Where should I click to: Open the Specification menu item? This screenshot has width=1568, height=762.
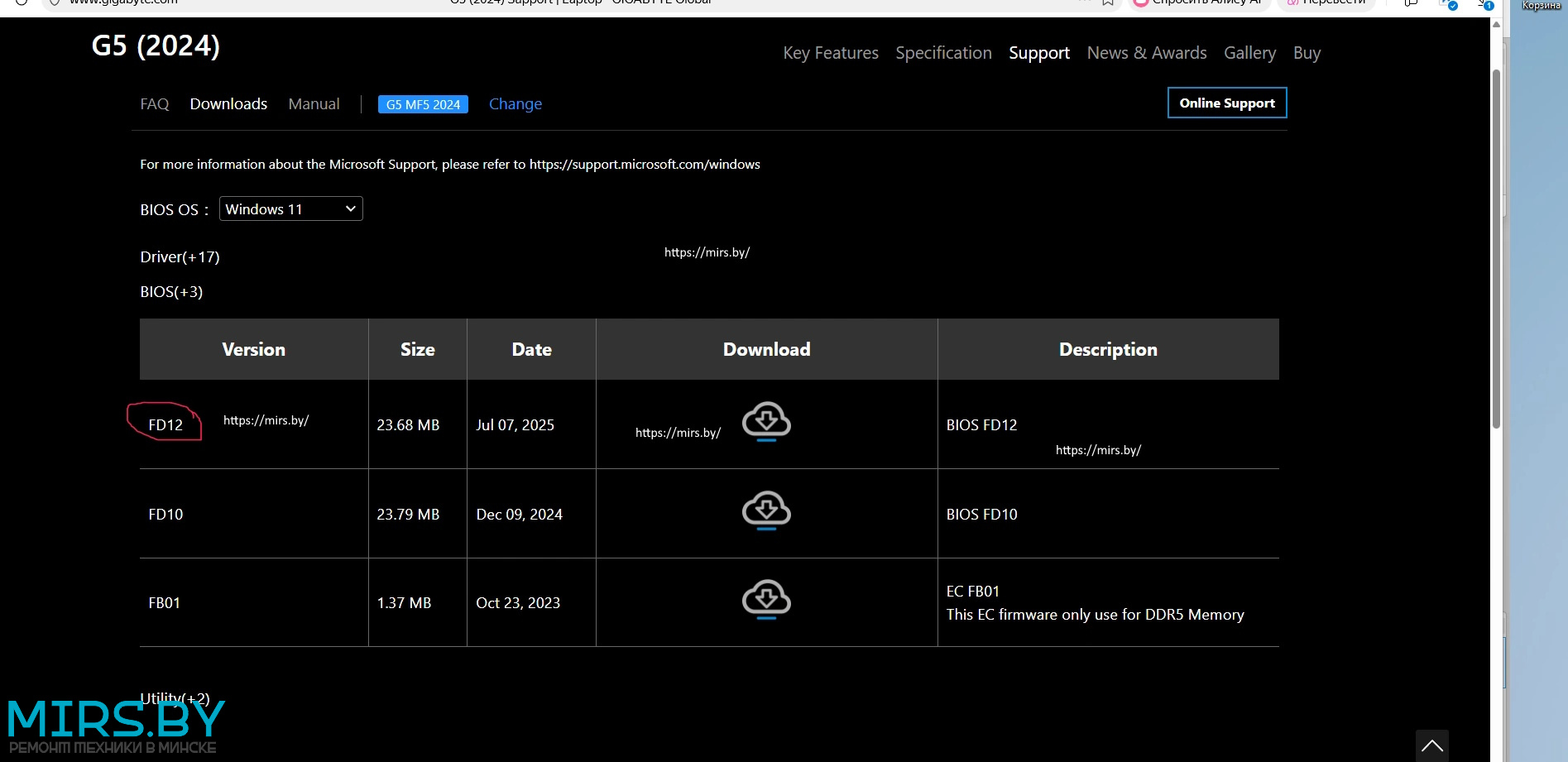point(943,53)
